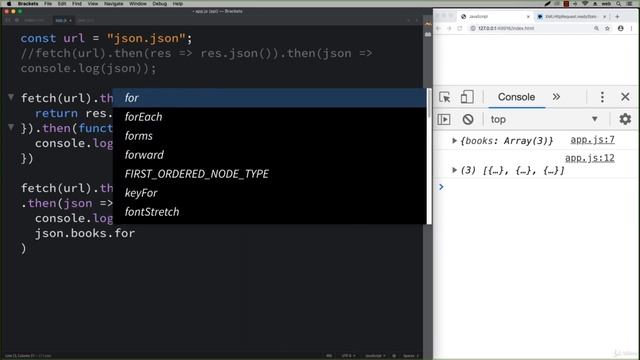Bookmark the page with the star icon
640x360 pixels.
[607, 29]
